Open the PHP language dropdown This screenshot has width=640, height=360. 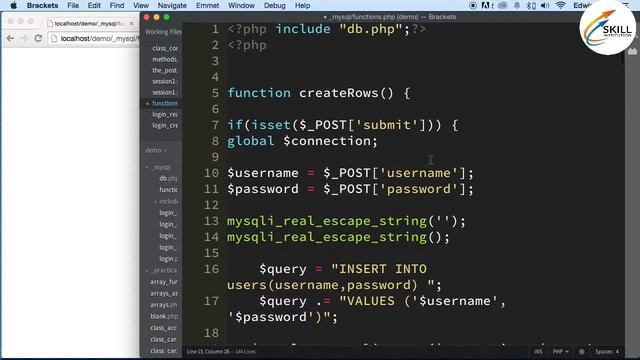click(x=560, y=351)
